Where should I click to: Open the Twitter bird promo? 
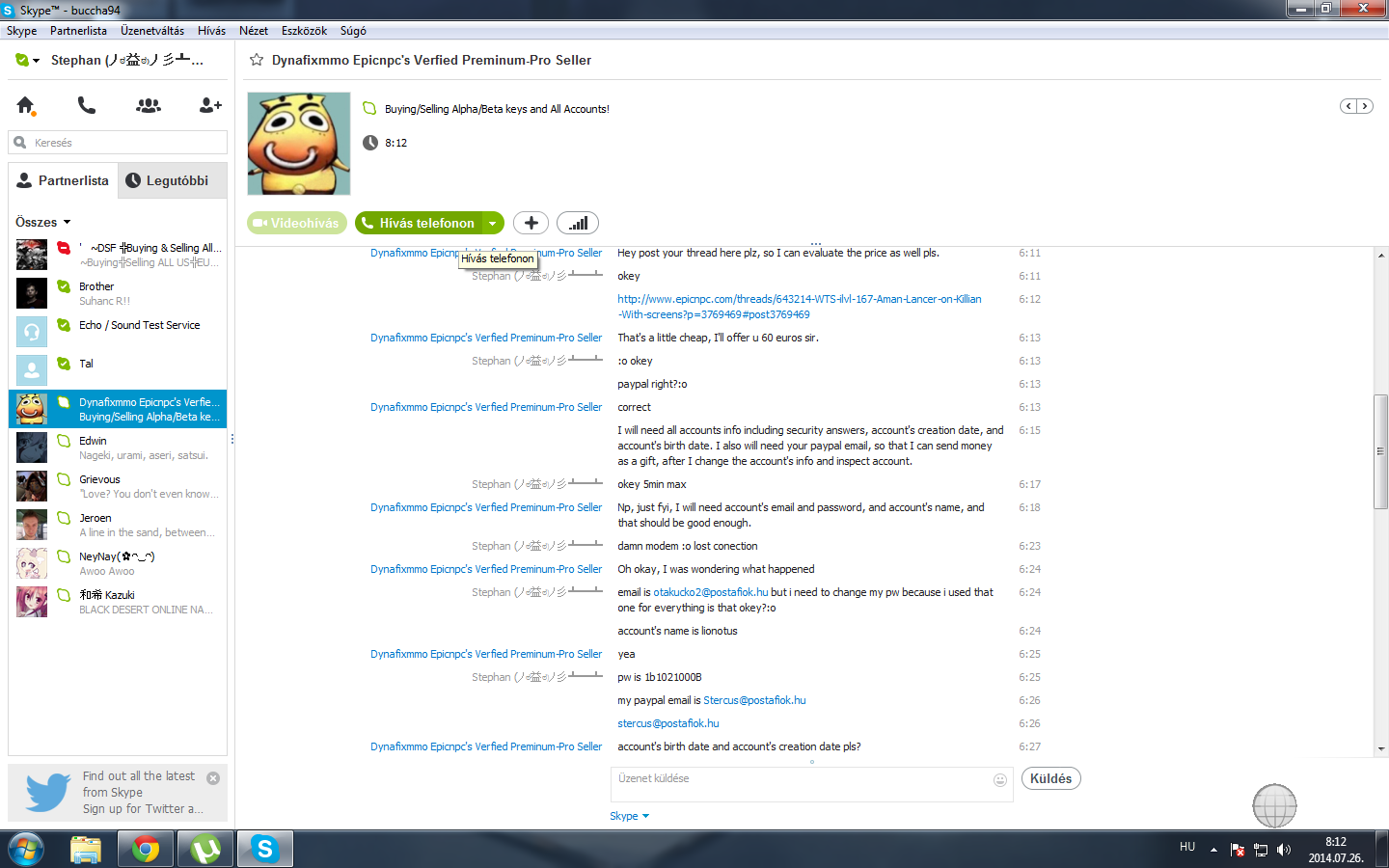[x=47, y=792]
